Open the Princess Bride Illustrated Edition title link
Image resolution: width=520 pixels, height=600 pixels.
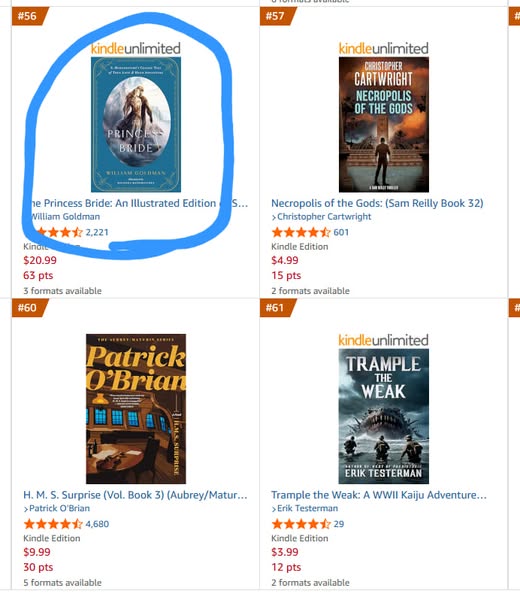pos(136,203)
